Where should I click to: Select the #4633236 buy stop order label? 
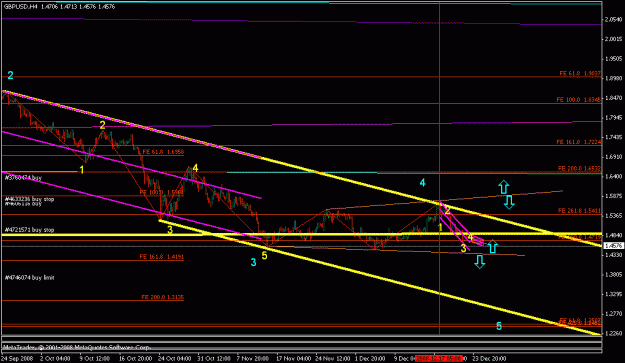click(29, 199)
